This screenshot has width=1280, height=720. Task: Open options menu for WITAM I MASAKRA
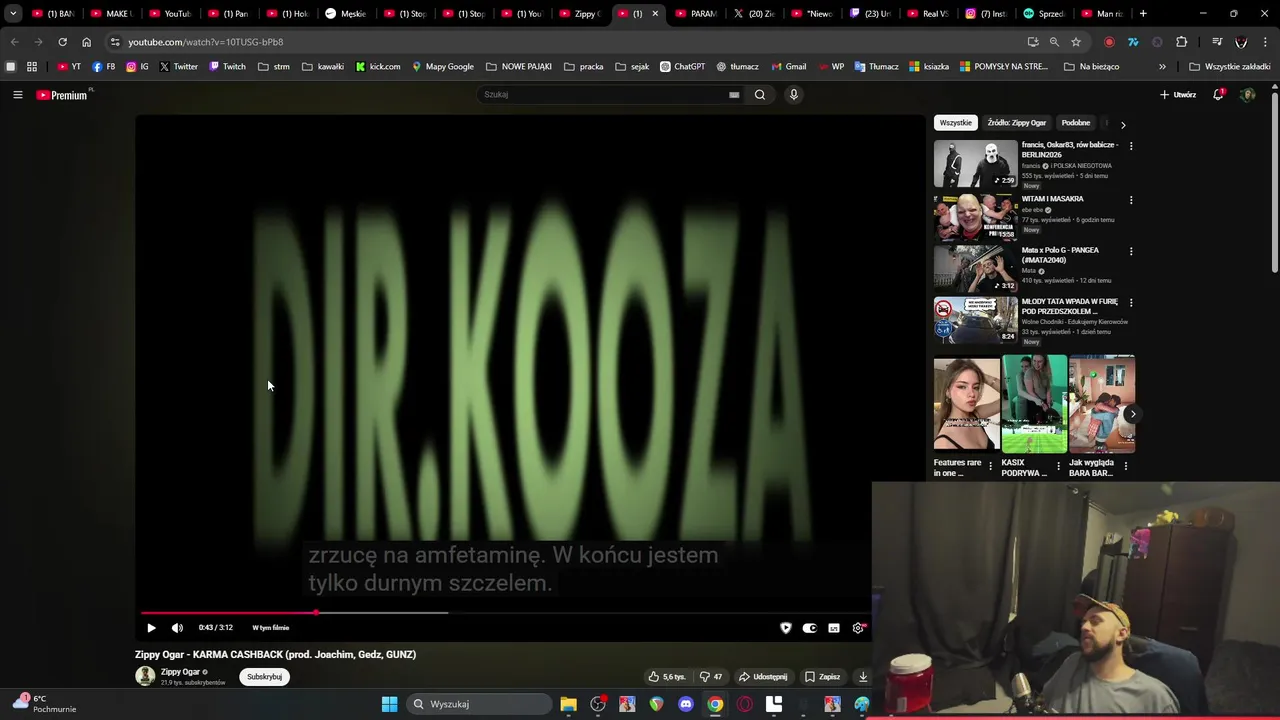click(x=1131, y=200)
